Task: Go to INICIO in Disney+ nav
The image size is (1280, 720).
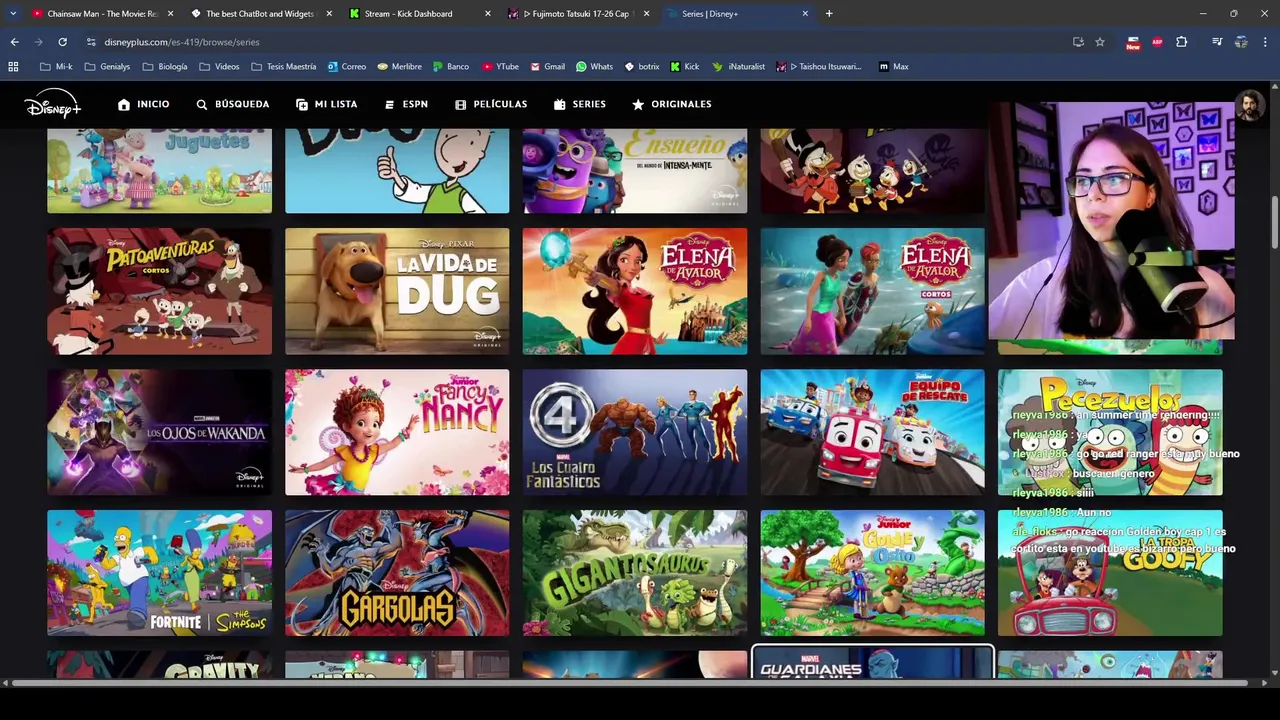Action: tap(143, 104)
